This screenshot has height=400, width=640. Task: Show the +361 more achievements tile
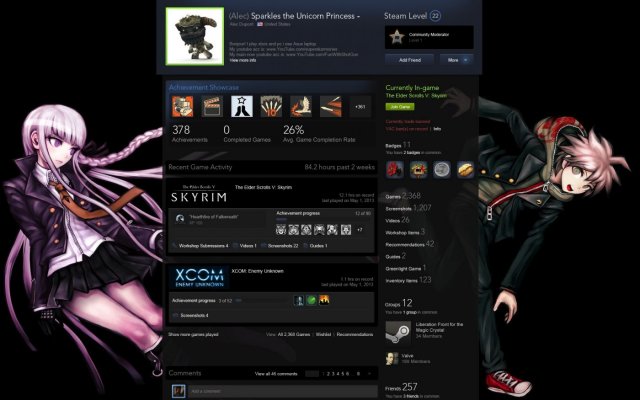[x=360, y=107]
